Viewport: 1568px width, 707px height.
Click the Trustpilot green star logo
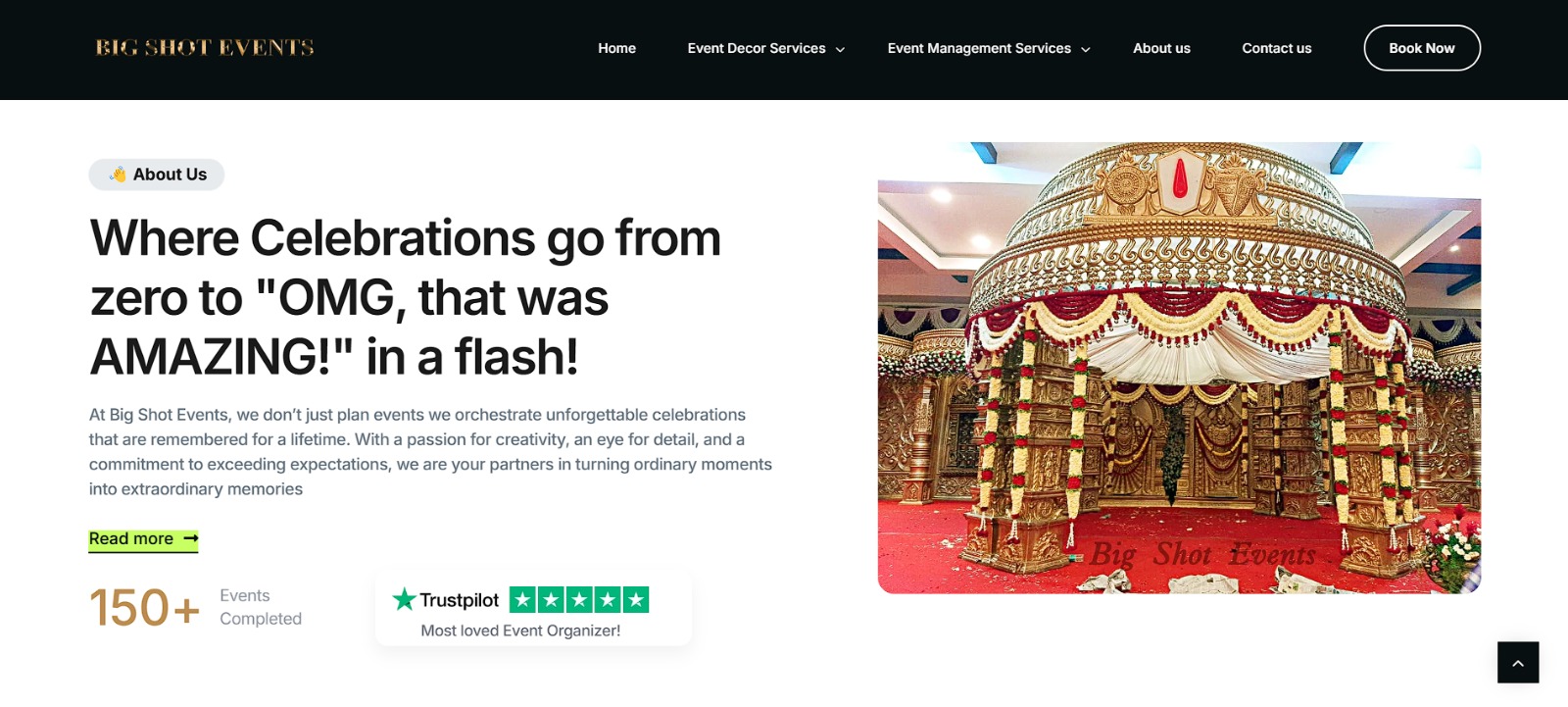(x=404, y=599)
